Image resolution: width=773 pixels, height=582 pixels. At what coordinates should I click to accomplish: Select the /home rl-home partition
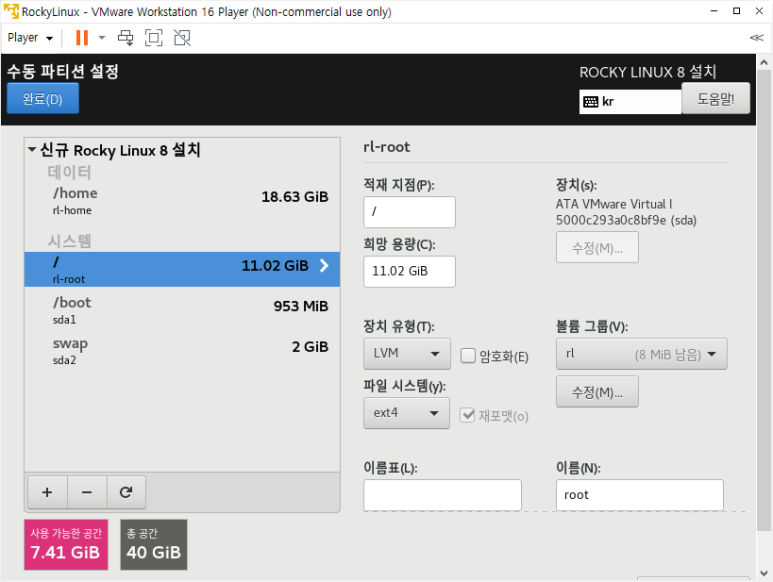pos(182,201)
